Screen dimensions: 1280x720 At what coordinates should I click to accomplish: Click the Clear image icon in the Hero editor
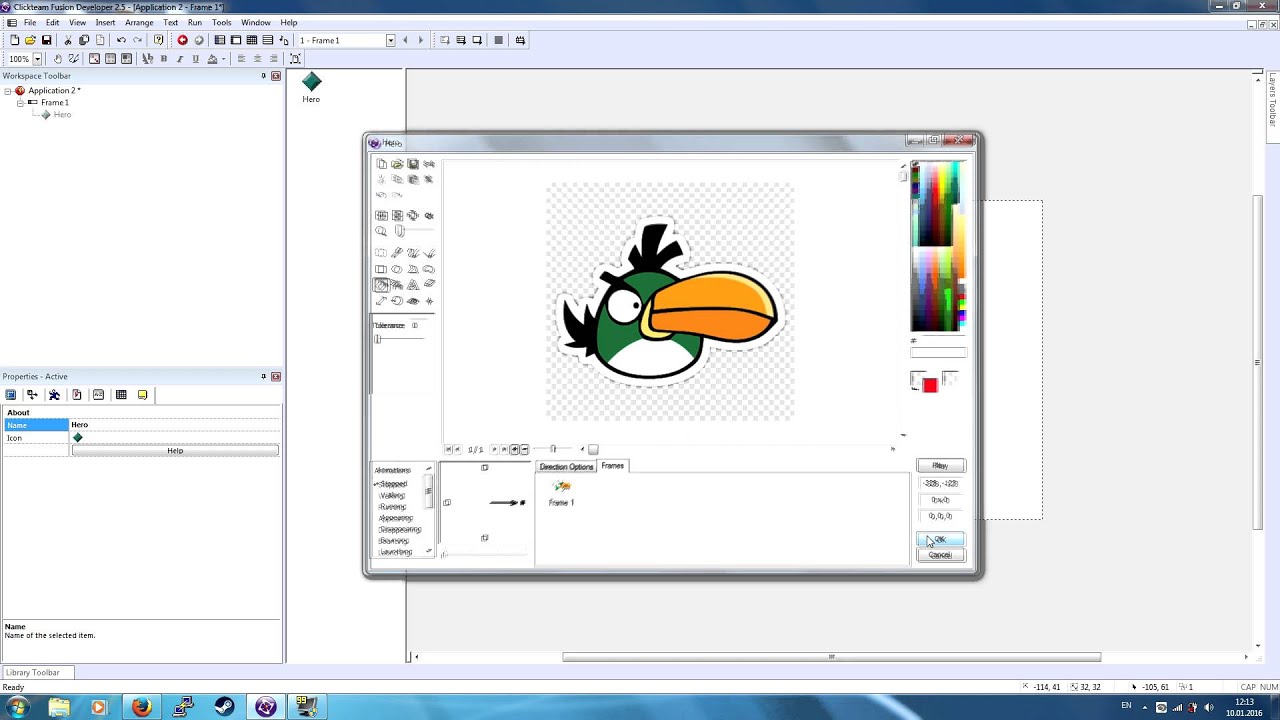[381, 164]
